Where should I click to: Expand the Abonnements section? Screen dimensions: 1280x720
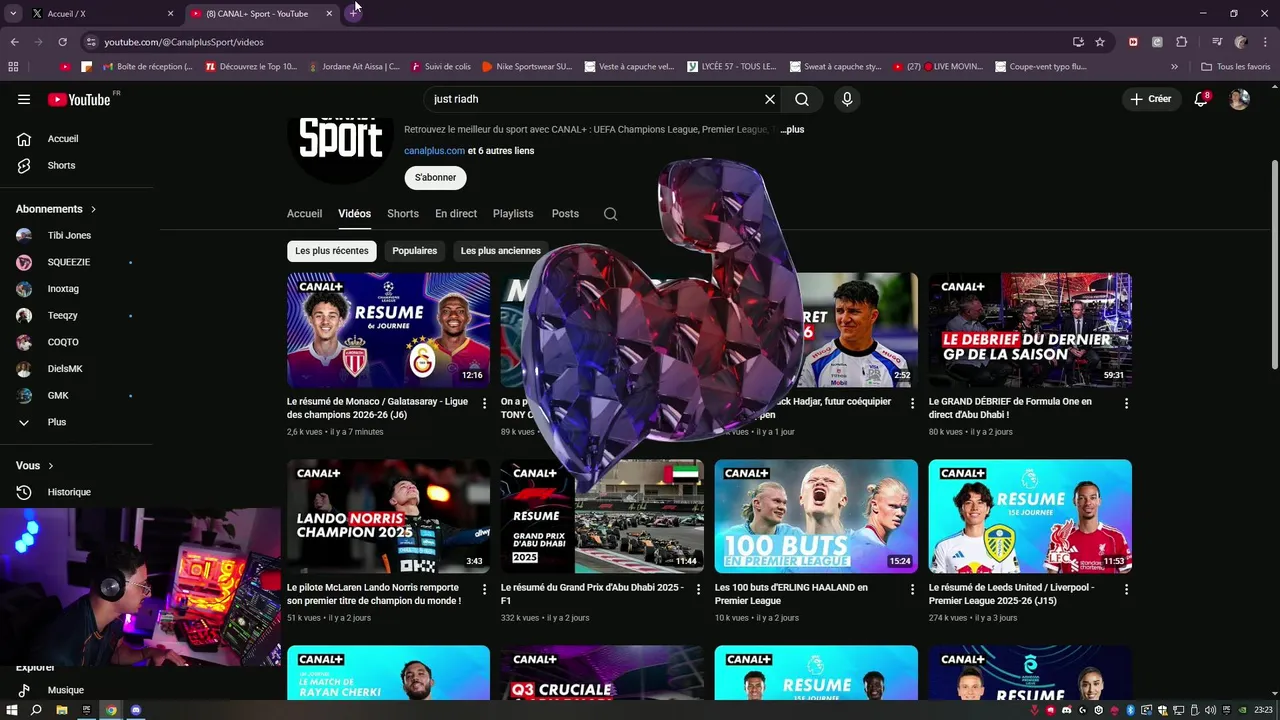coord(56,209)
